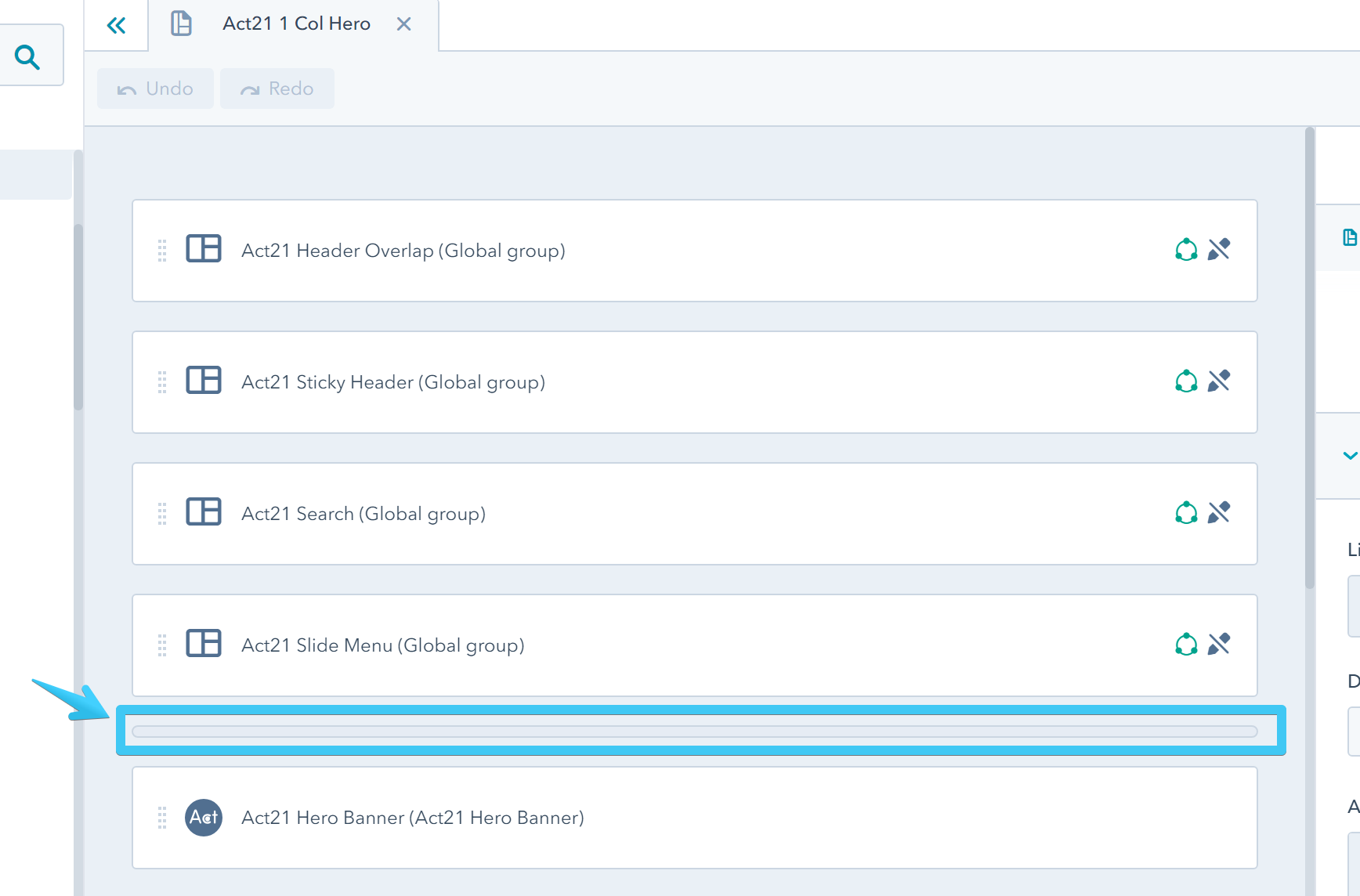This screenshot has height=896, width=1360.
Task: Click the page document icon on the tab
Action: pyautogui.click(x=181, y=23)
